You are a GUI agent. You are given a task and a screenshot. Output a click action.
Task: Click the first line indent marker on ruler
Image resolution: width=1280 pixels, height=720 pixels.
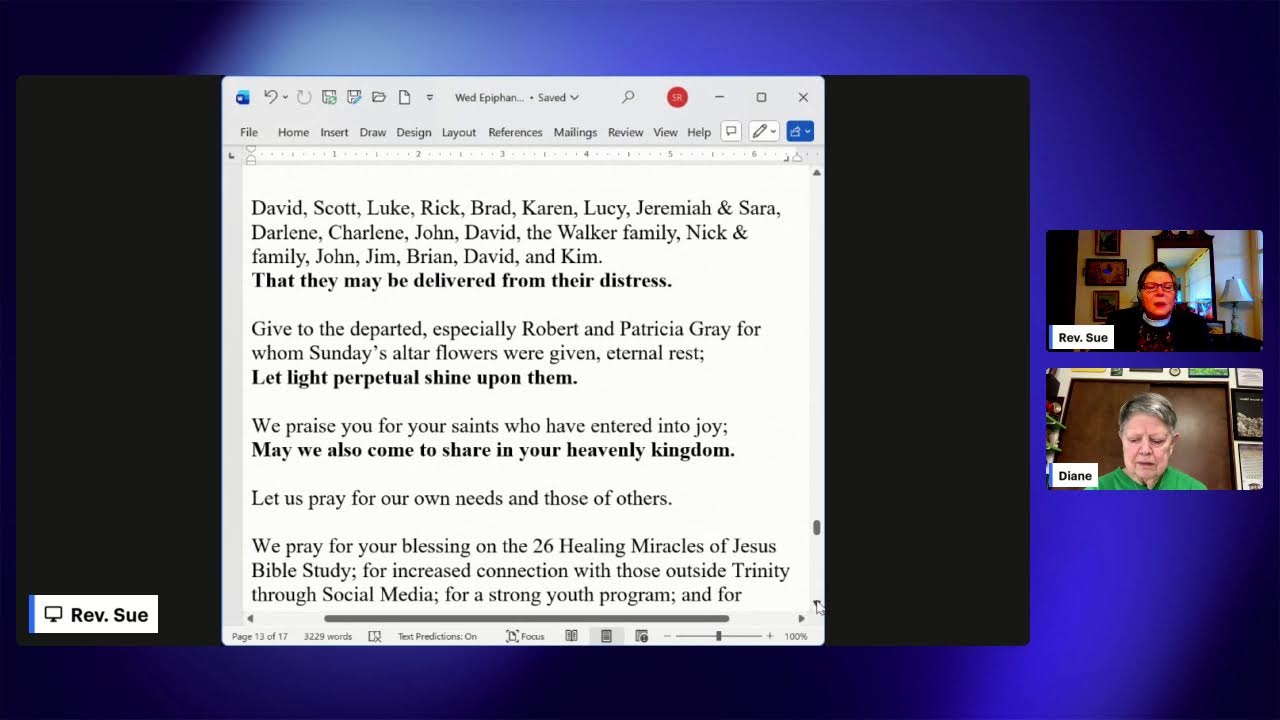point(251,150)
